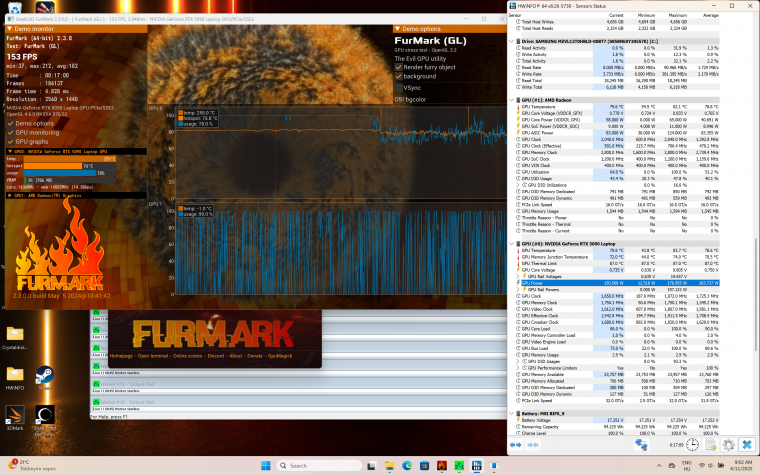Collapse Demo monitor panel triangle

(x=9, y=29)
